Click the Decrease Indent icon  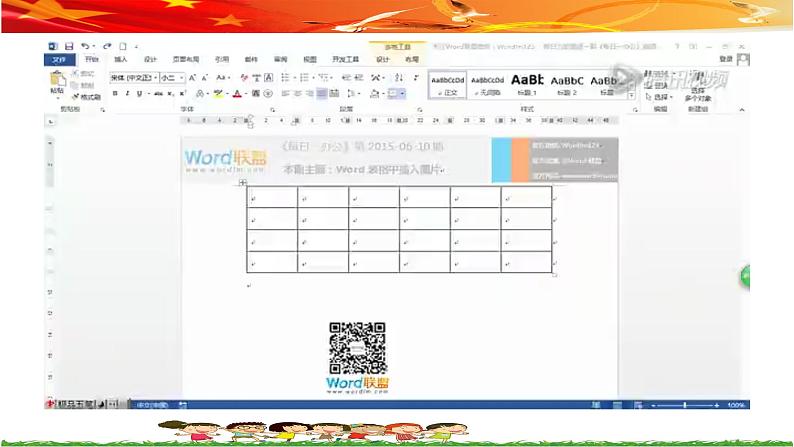[346, 77]
